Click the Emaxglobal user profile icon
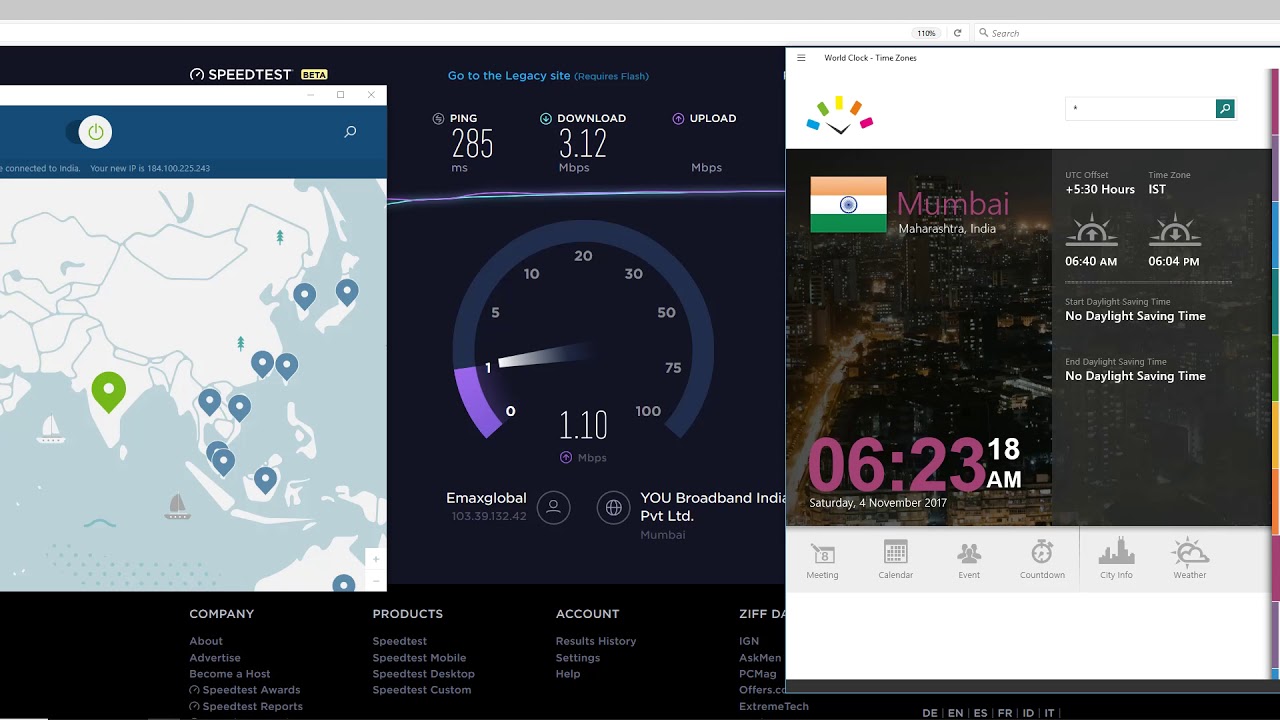Image resolution: width=1280 pixels, height=720 pixels. point(553,507)
